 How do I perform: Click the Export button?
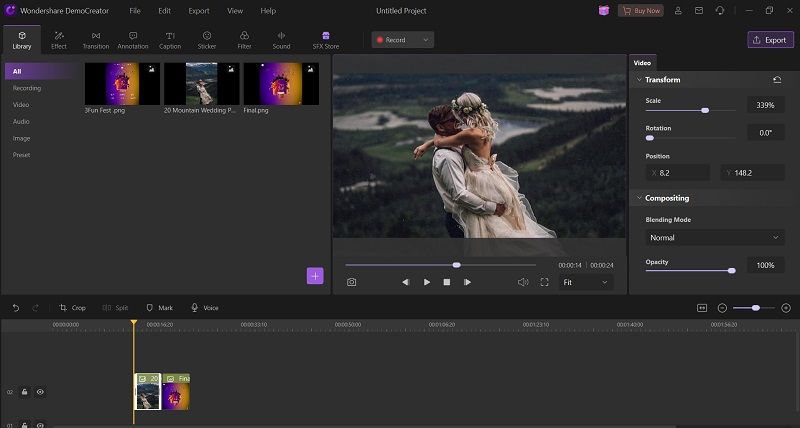tap(770, 40)
